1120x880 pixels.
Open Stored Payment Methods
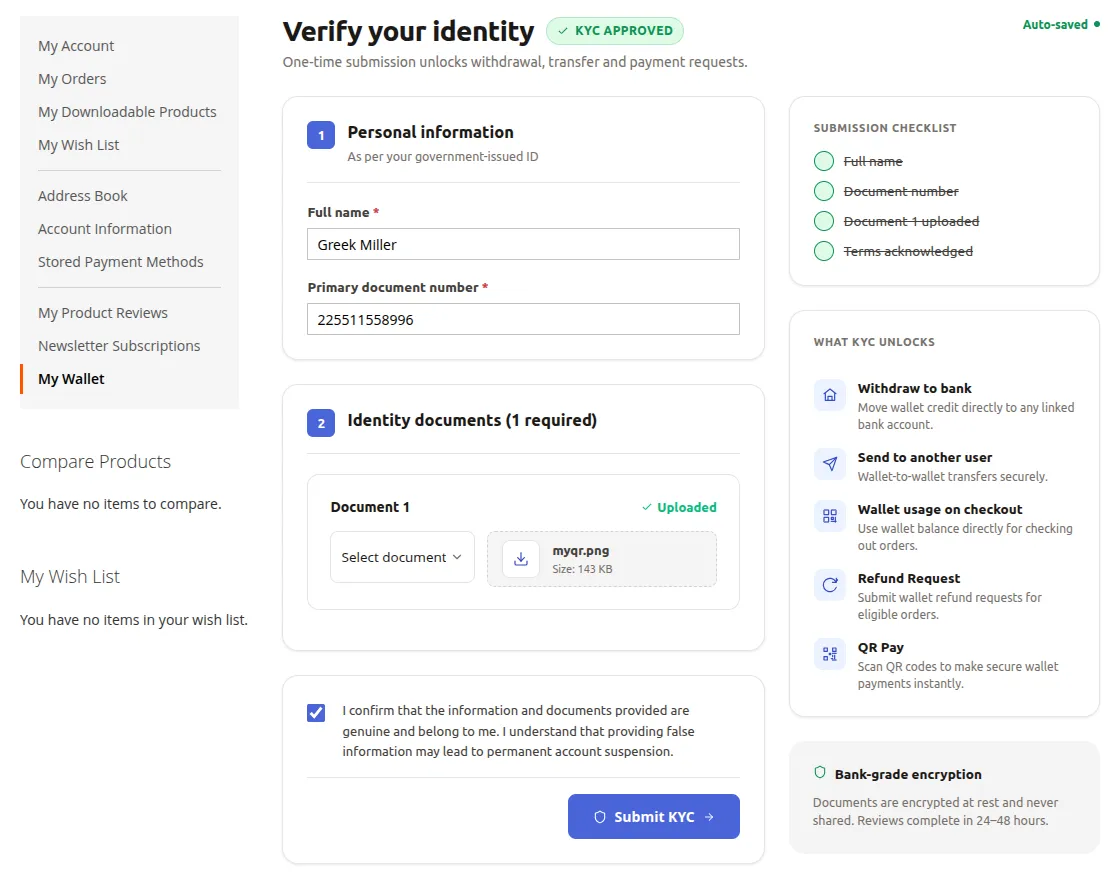click(x=121, y=261)
